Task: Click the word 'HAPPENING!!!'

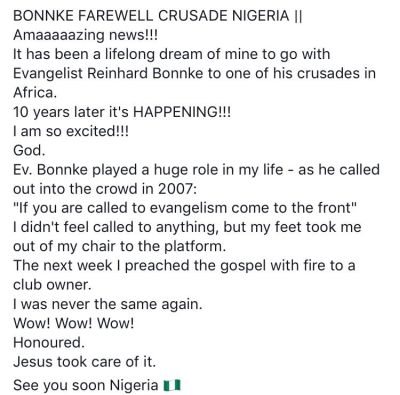Action: click(x=182, y=112)
